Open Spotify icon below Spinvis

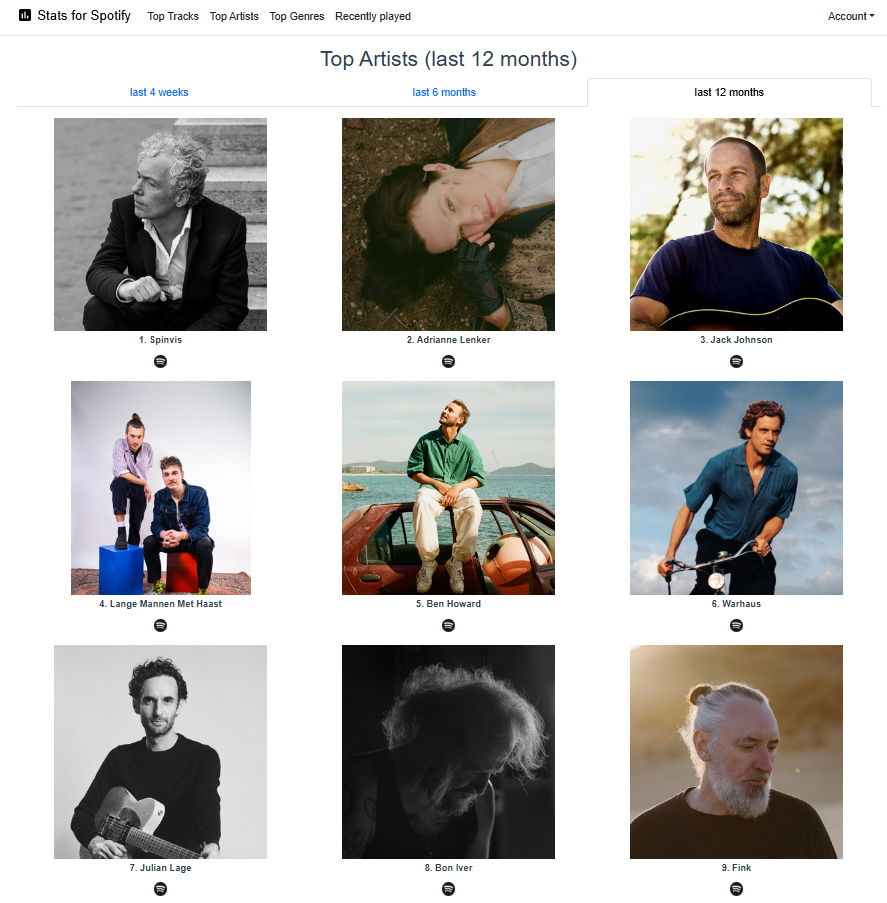(160, 362)
